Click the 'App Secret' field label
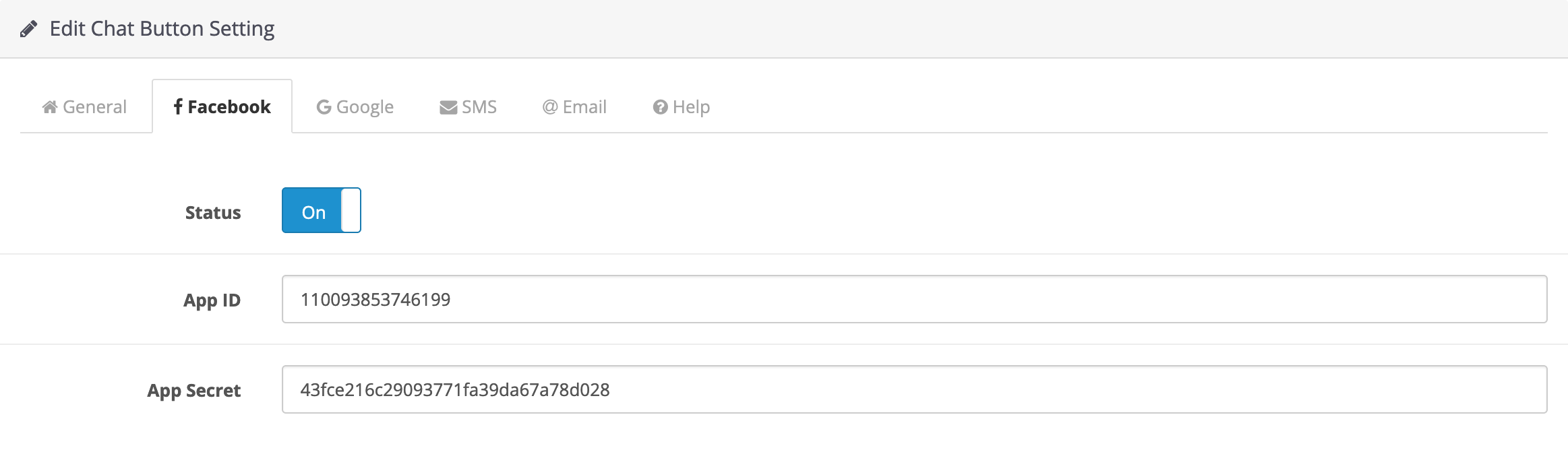Image resolution: width=1568 pixels, height=452 pixels. tap(194, 391)
